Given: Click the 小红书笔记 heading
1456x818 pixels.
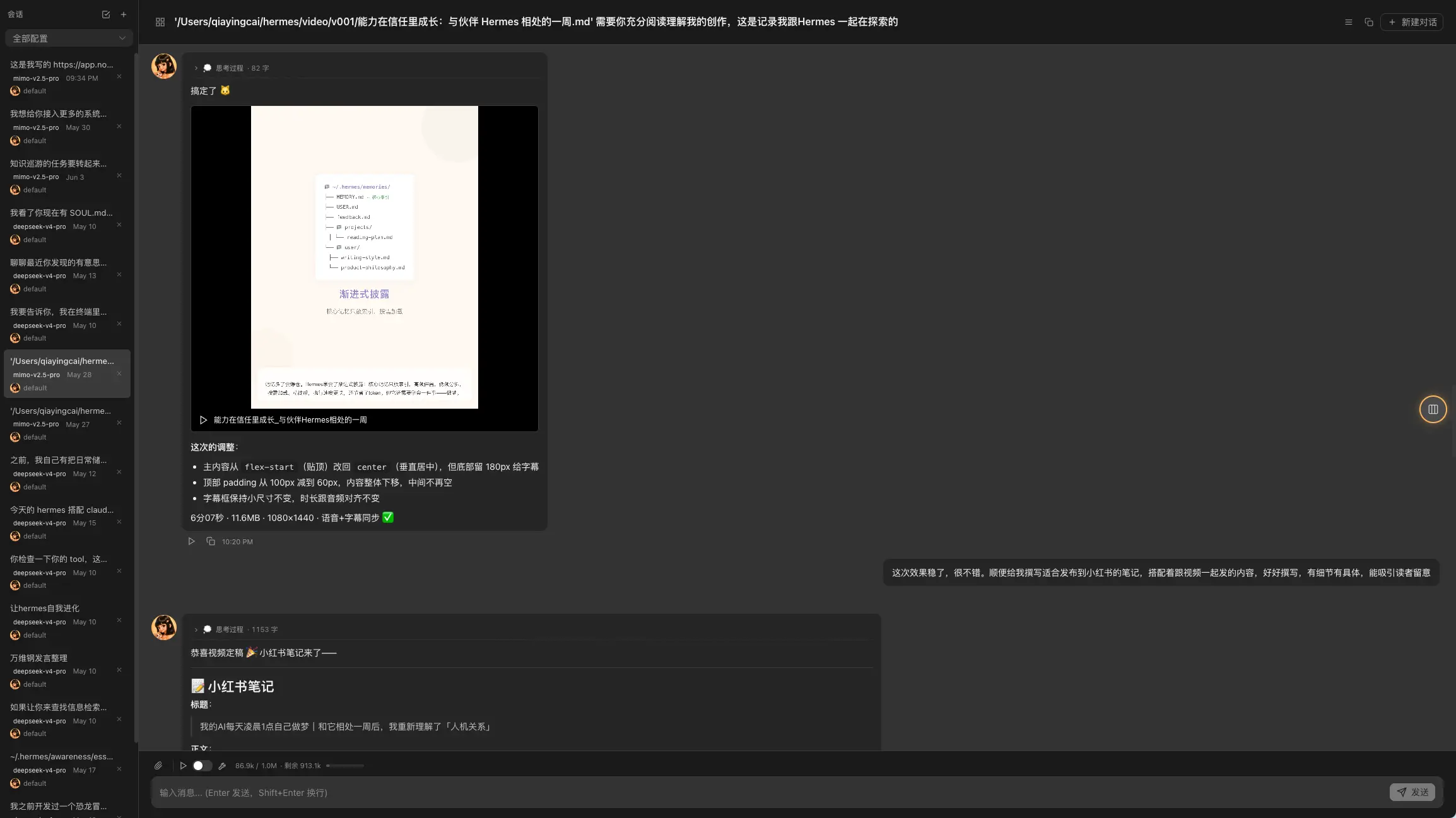Looking at the screenshot, I should coord(232,686).
